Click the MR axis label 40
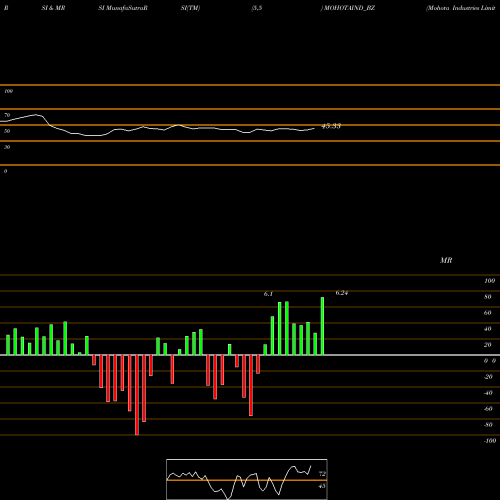500x500 pixels. tap(488, 329)
